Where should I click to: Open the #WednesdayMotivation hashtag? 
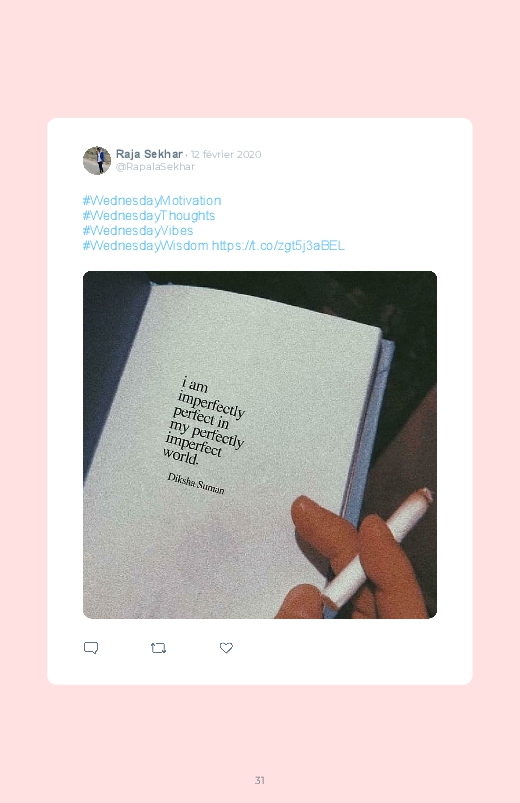pyautogui.click(x=152, y=201)
